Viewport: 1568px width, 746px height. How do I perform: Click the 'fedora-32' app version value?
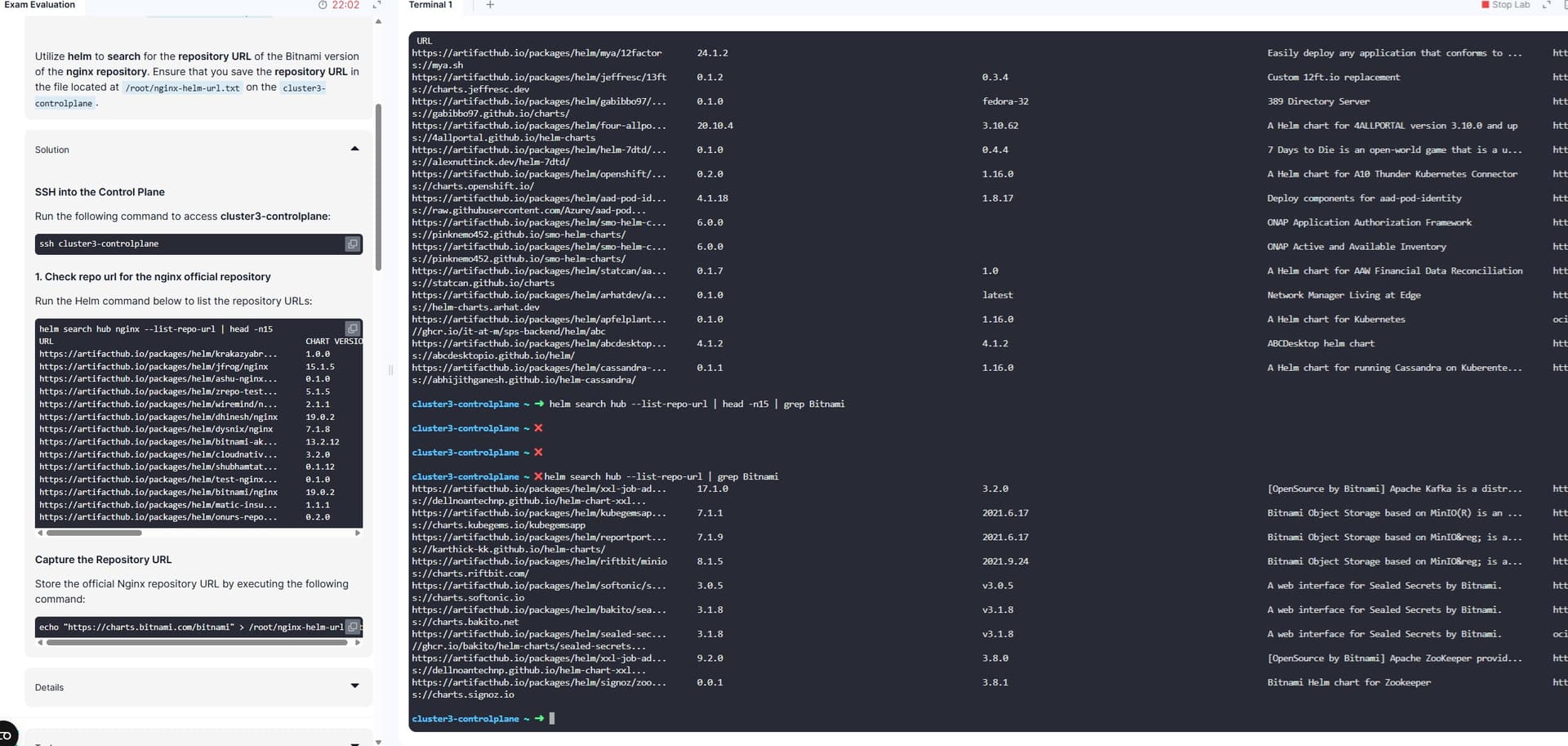pos(1005,101)
